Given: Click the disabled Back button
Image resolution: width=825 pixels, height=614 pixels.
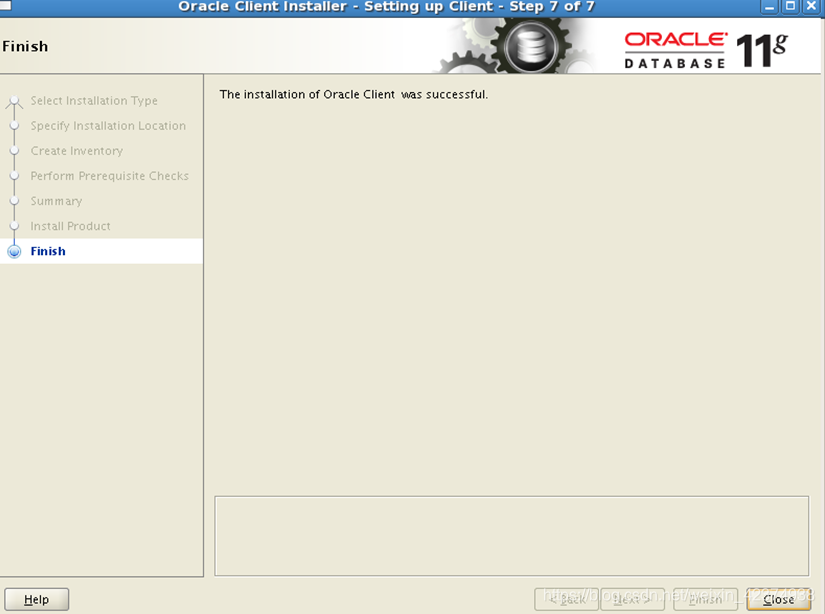Looking at the screenshot, I should coord(566,599).
